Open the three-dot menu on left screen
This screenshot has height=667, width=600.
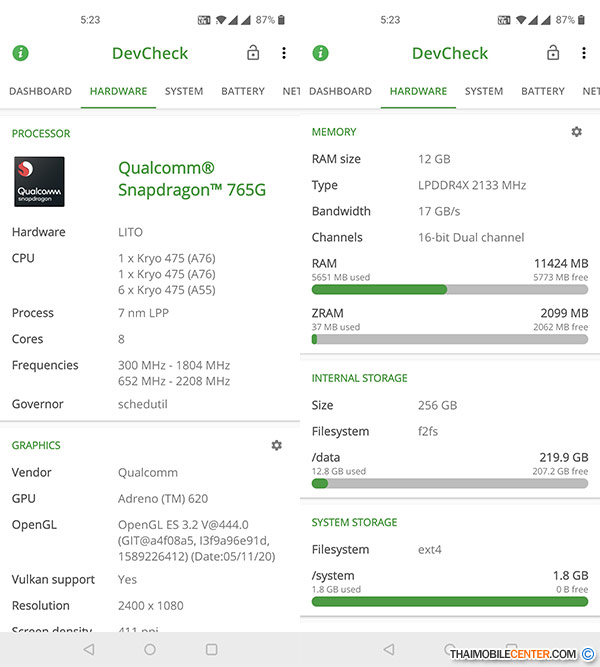point(284,53)
